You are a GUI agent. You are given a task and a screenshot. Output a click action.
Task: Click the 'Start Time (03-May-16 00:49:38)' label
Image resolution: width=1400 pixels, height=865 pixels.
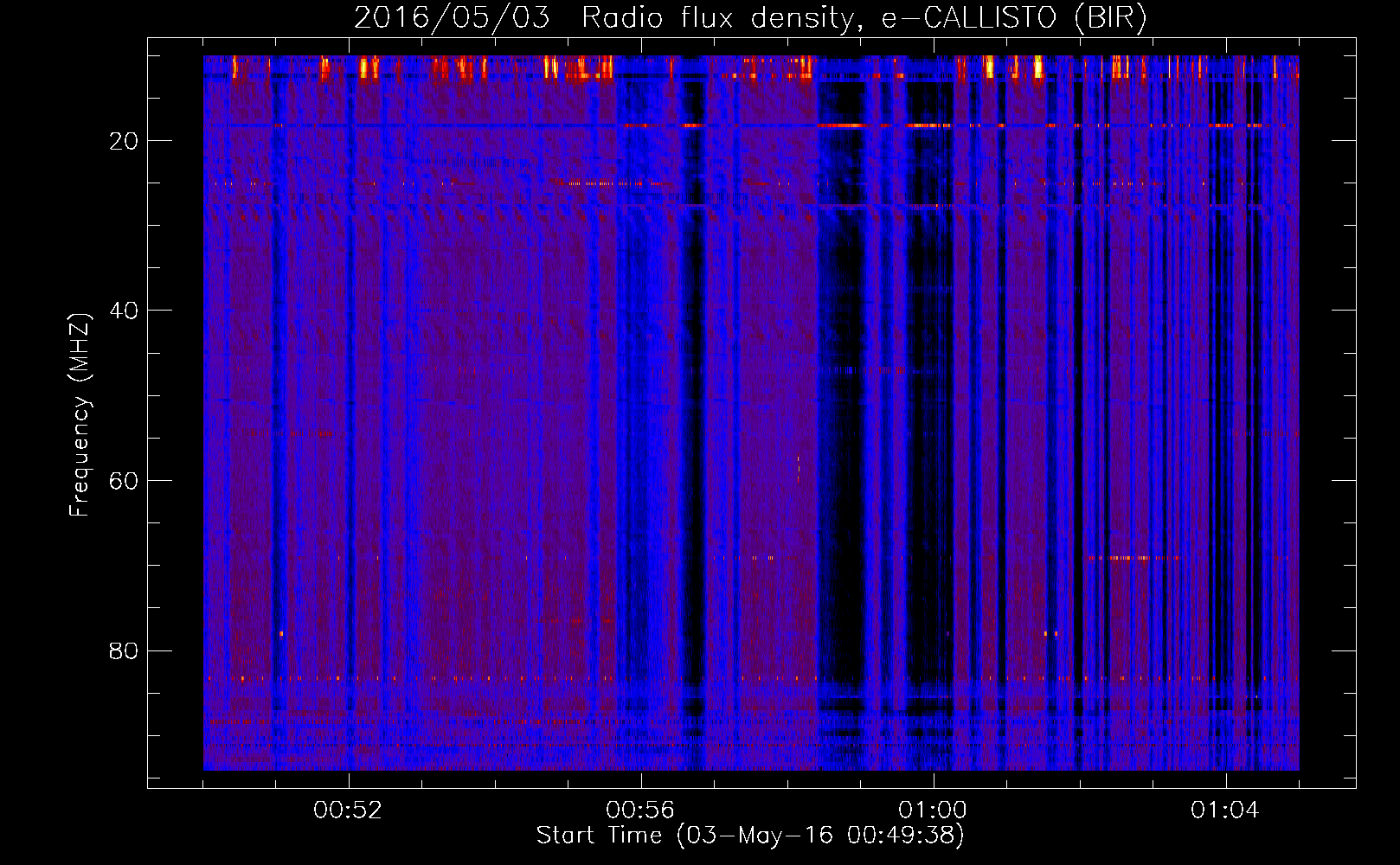750,836
